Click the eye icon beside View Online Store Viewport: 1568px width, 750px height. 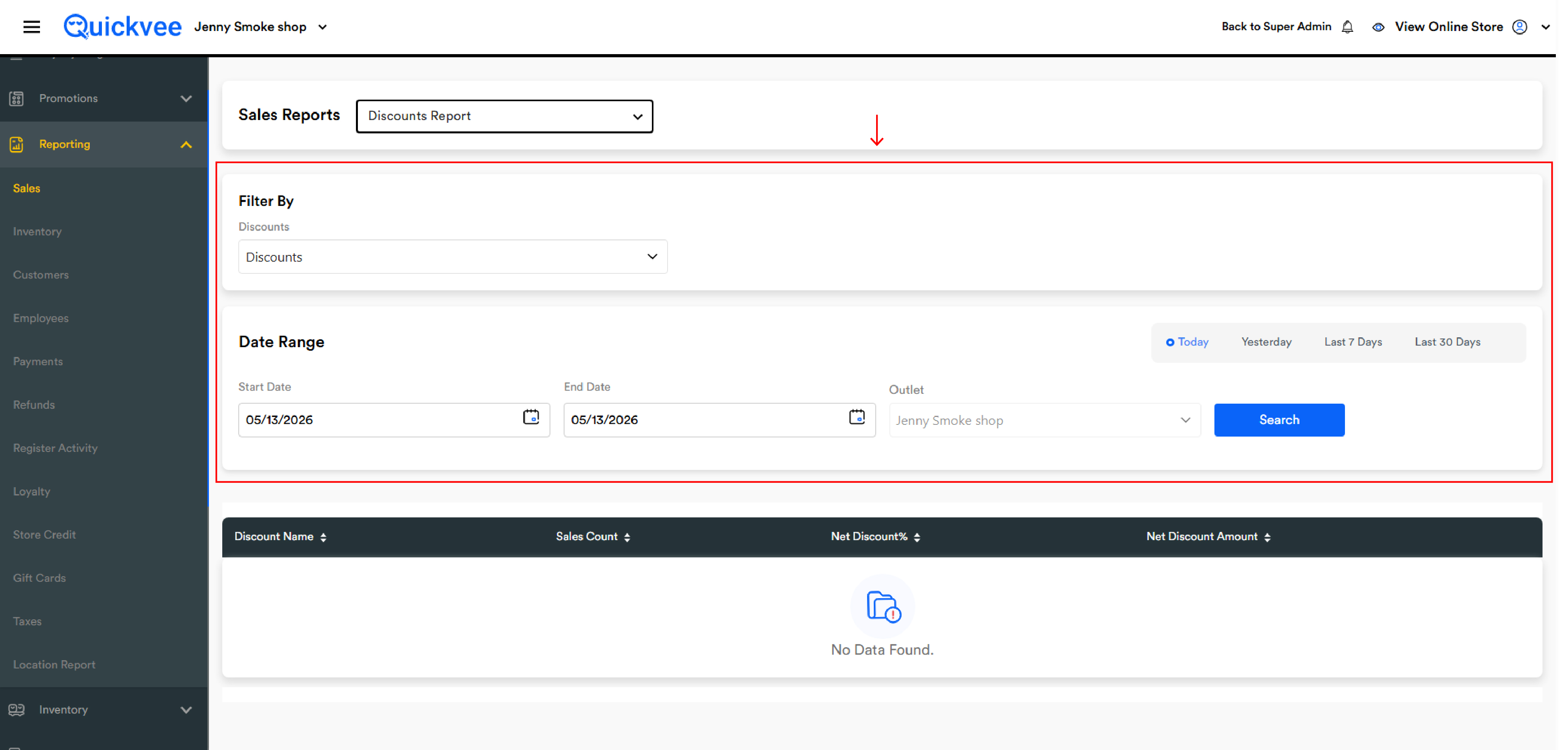pos(1378,27)
